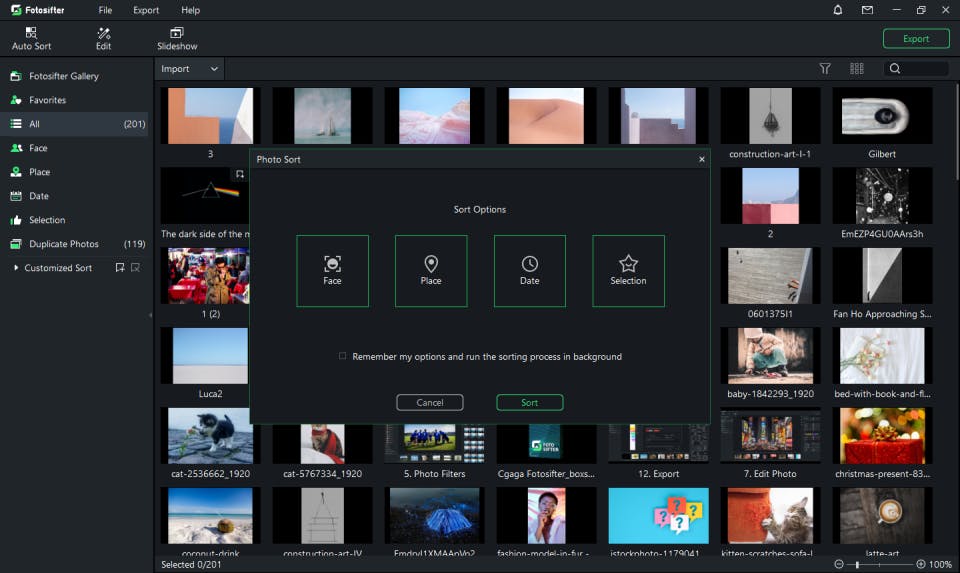960x573 pixels.
Task: Select the 1 (2) thumbnail
Action: (205, 275)
